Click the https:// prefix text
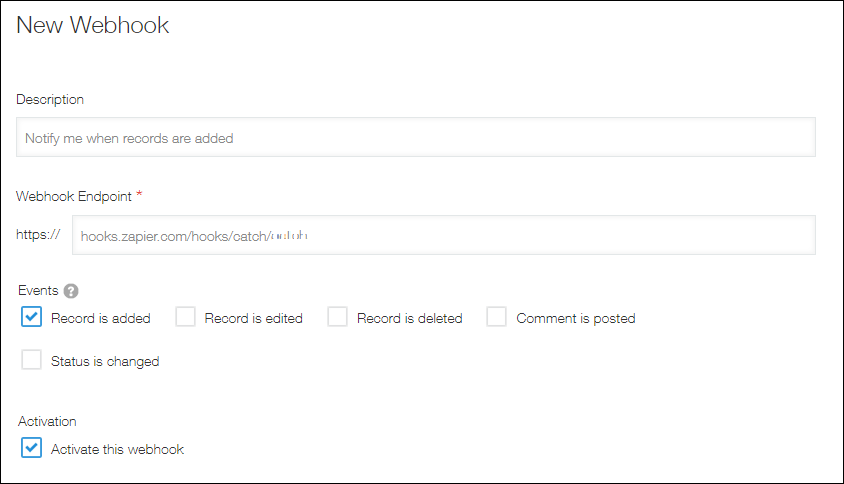Image resolution: width=844 pixels, height=484 pixels. 39,236
